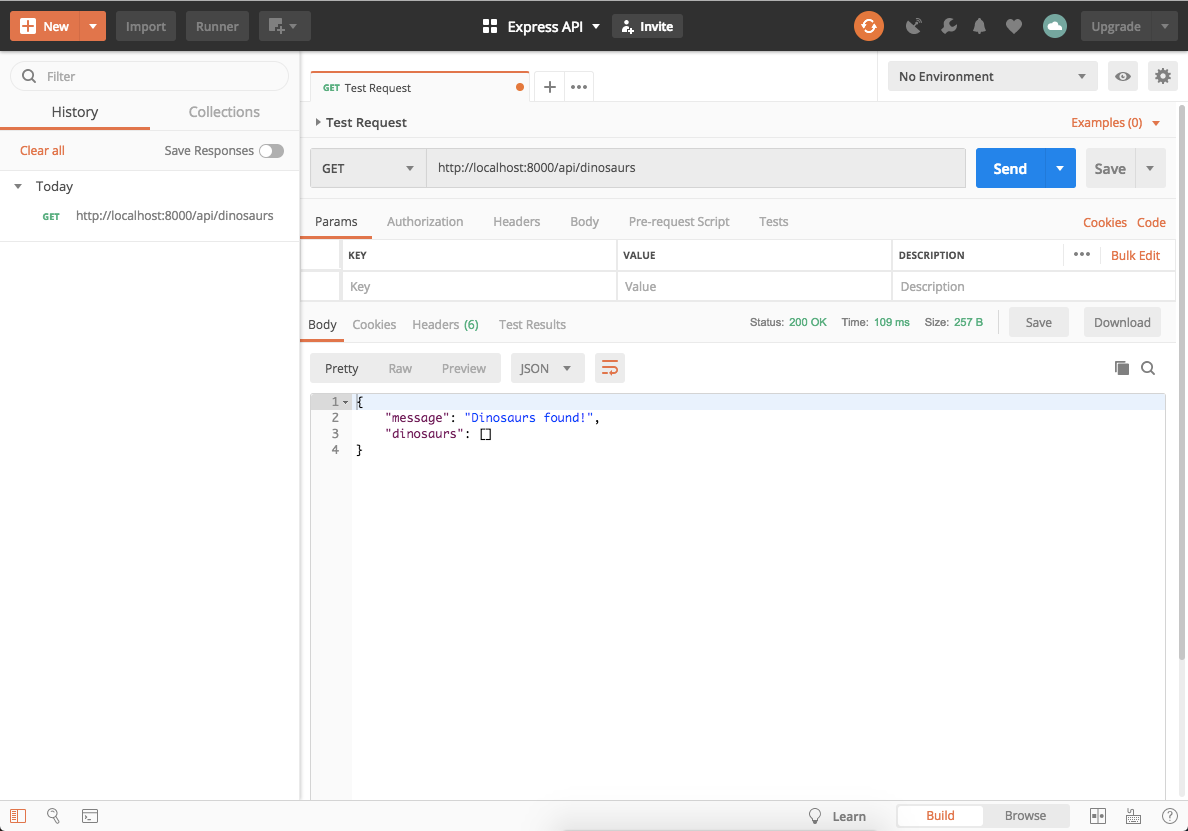
Task: Open the GET method dropdown
Action: click(367, 168)
